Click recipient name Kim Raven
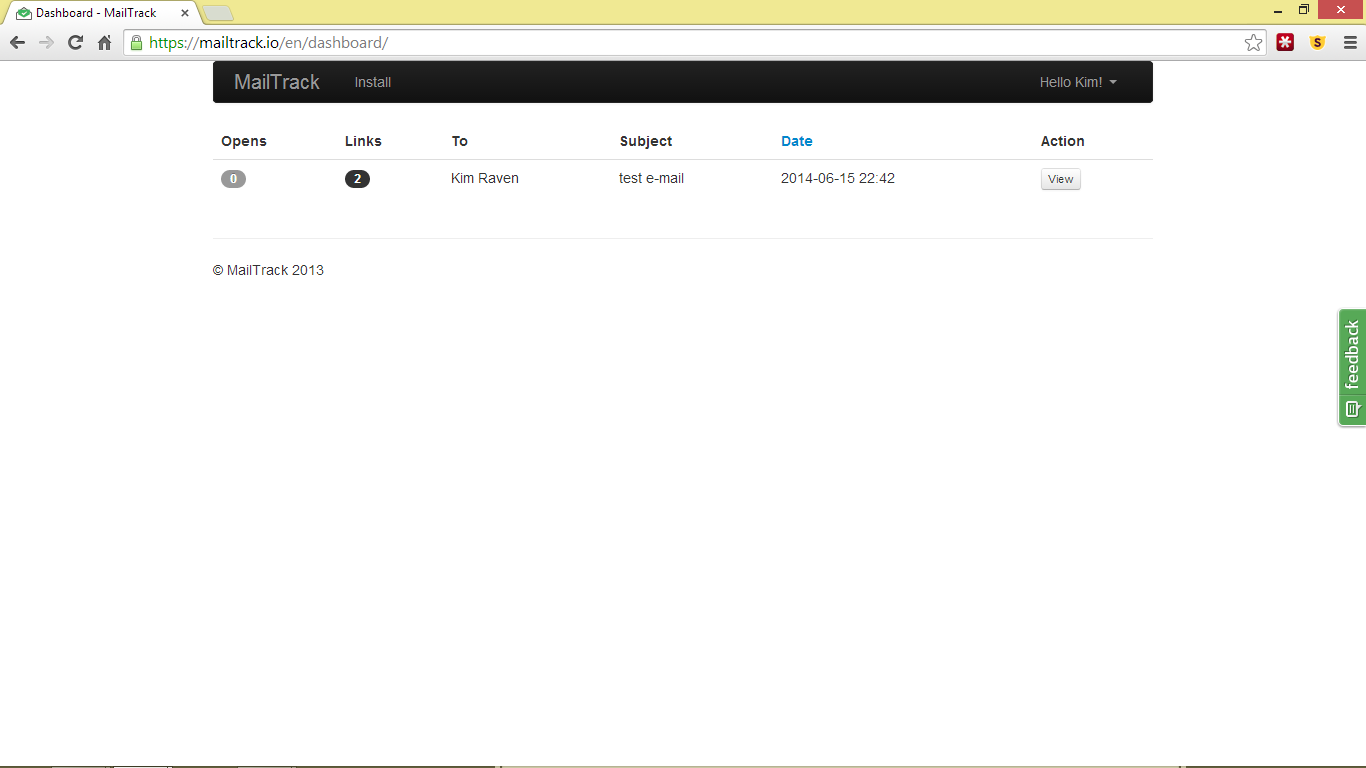The width and height of the screenshot is (1366, 768). coord(485,178)
